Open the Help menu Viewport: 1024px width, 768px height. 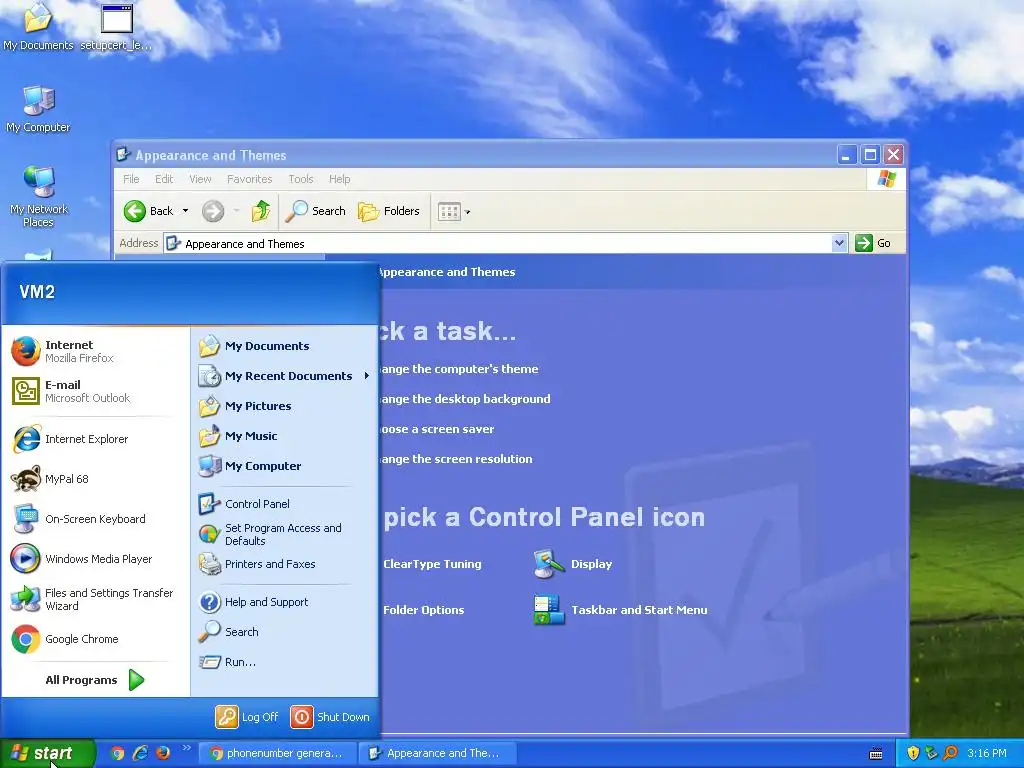339,179
